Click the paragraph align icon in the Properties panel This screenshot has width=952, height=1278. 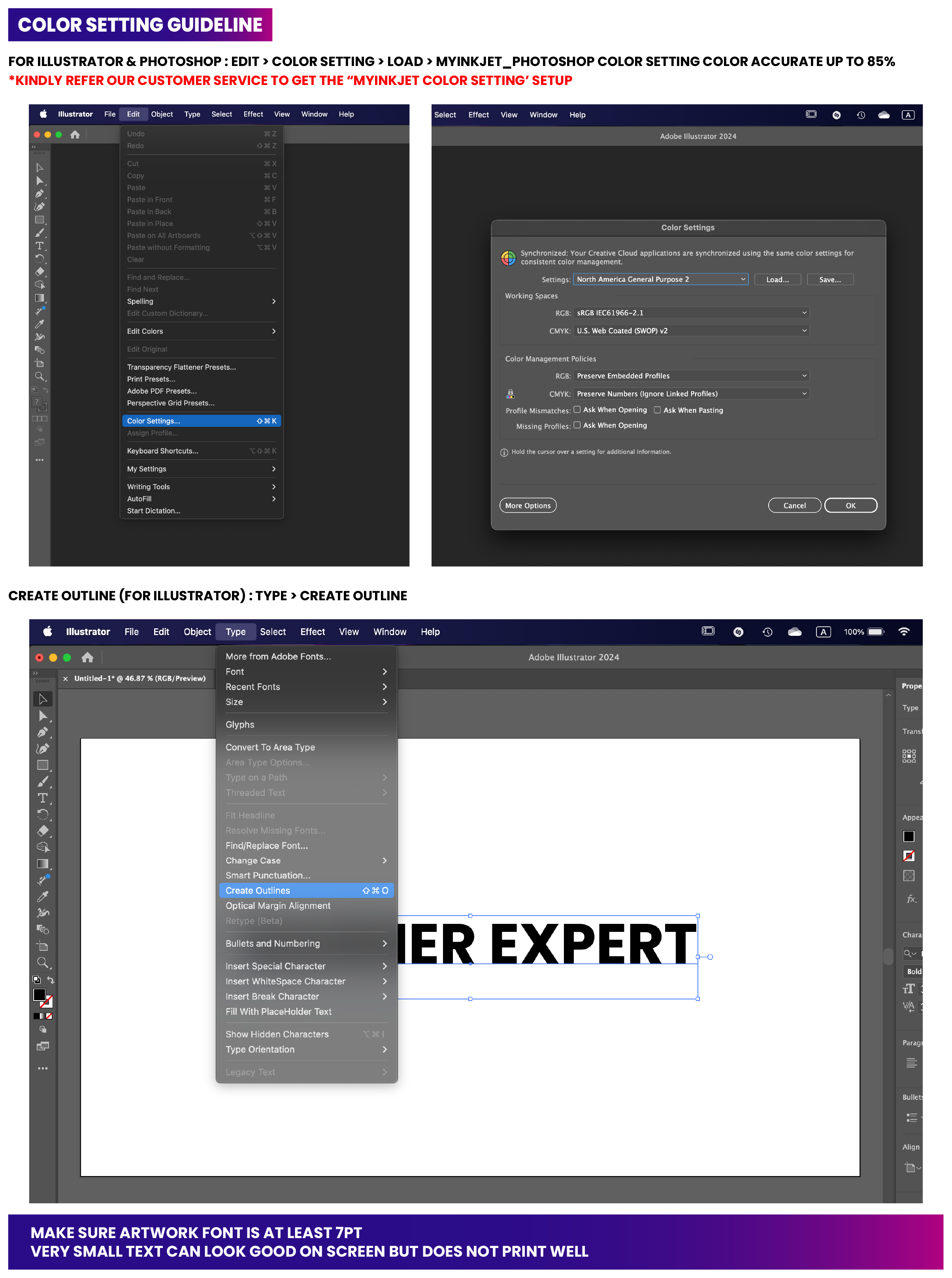(911, 1063)
